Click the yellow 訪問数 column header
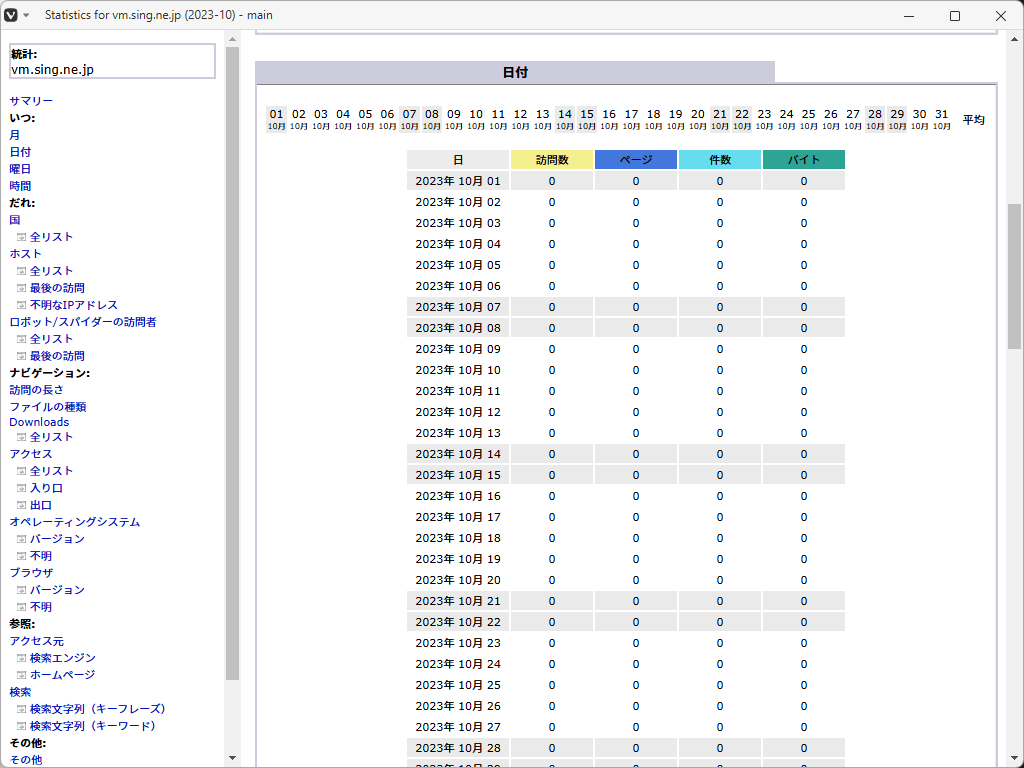1024x768 pixels. point(552,160)
